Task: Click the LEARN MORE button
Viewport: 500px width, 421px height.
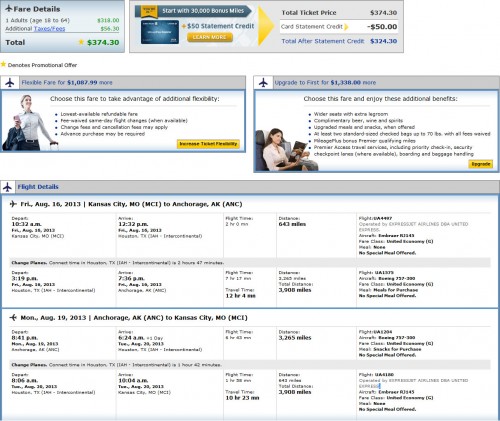Action: (210, 37)
